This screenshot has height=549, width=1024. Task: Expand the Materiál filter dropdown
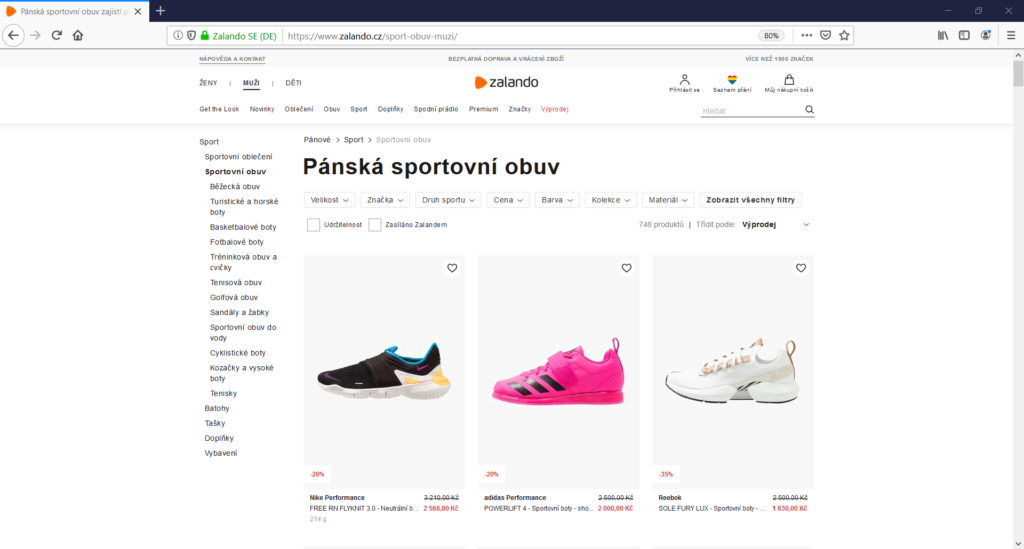pos(667,200)
